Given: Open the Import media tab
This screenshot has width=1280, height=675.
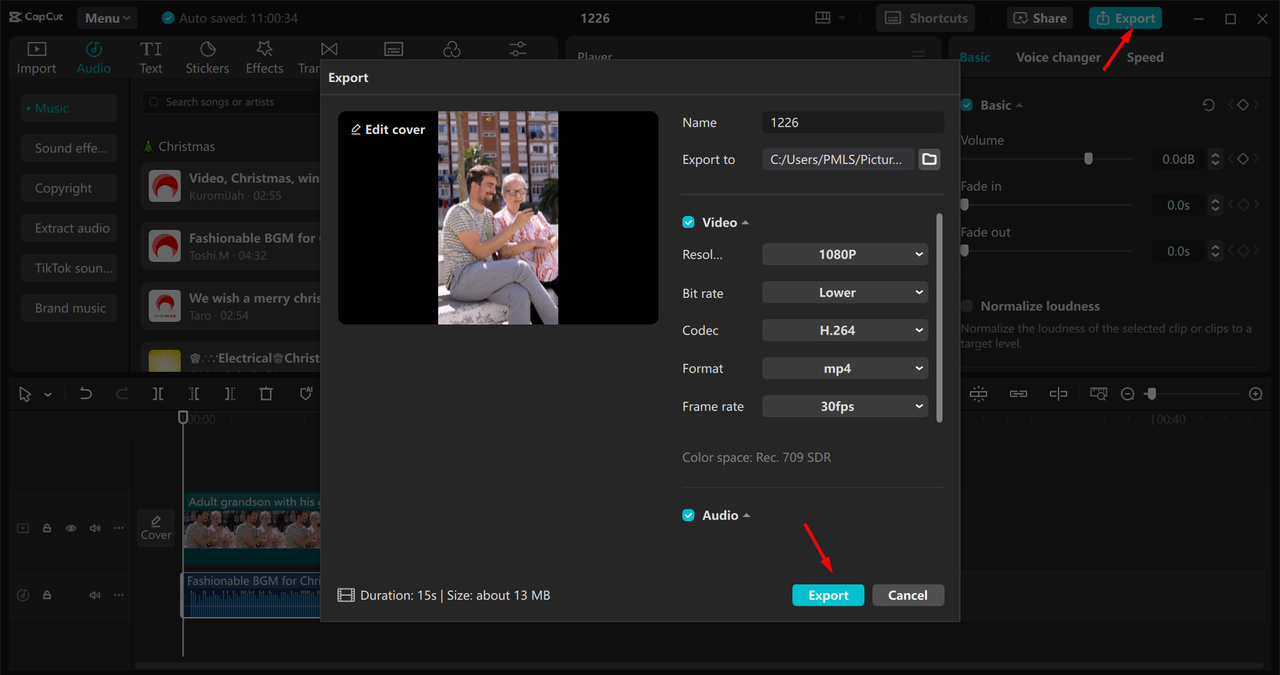Looking at the screenshot, I should click(x=36, y=57).
